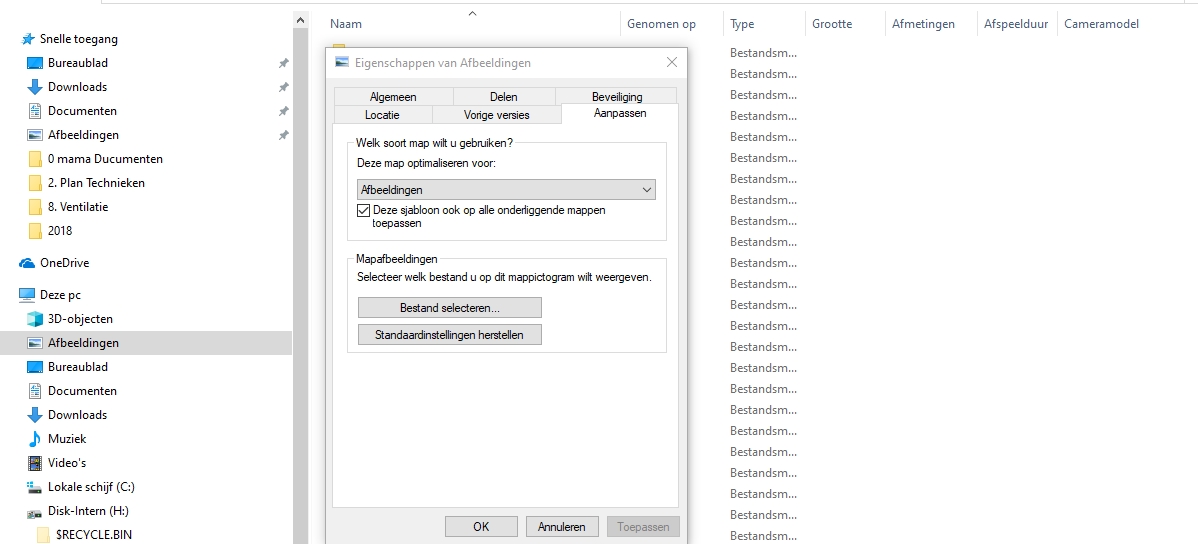The width and height of the screenshot is (1198, 544).
Task: Open the OneDrive cloud icon
Action: click(x=27, y=263)
